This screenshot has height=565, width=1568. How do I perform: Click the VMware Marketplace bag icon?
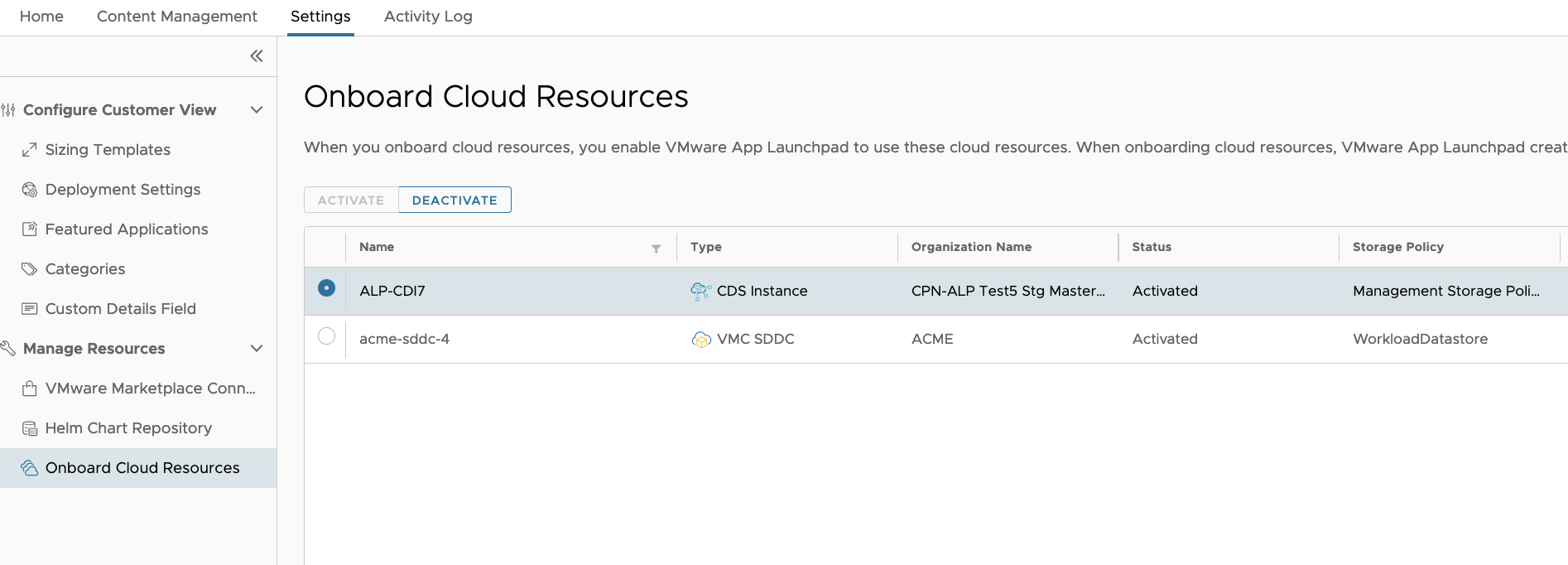point(29,389)
